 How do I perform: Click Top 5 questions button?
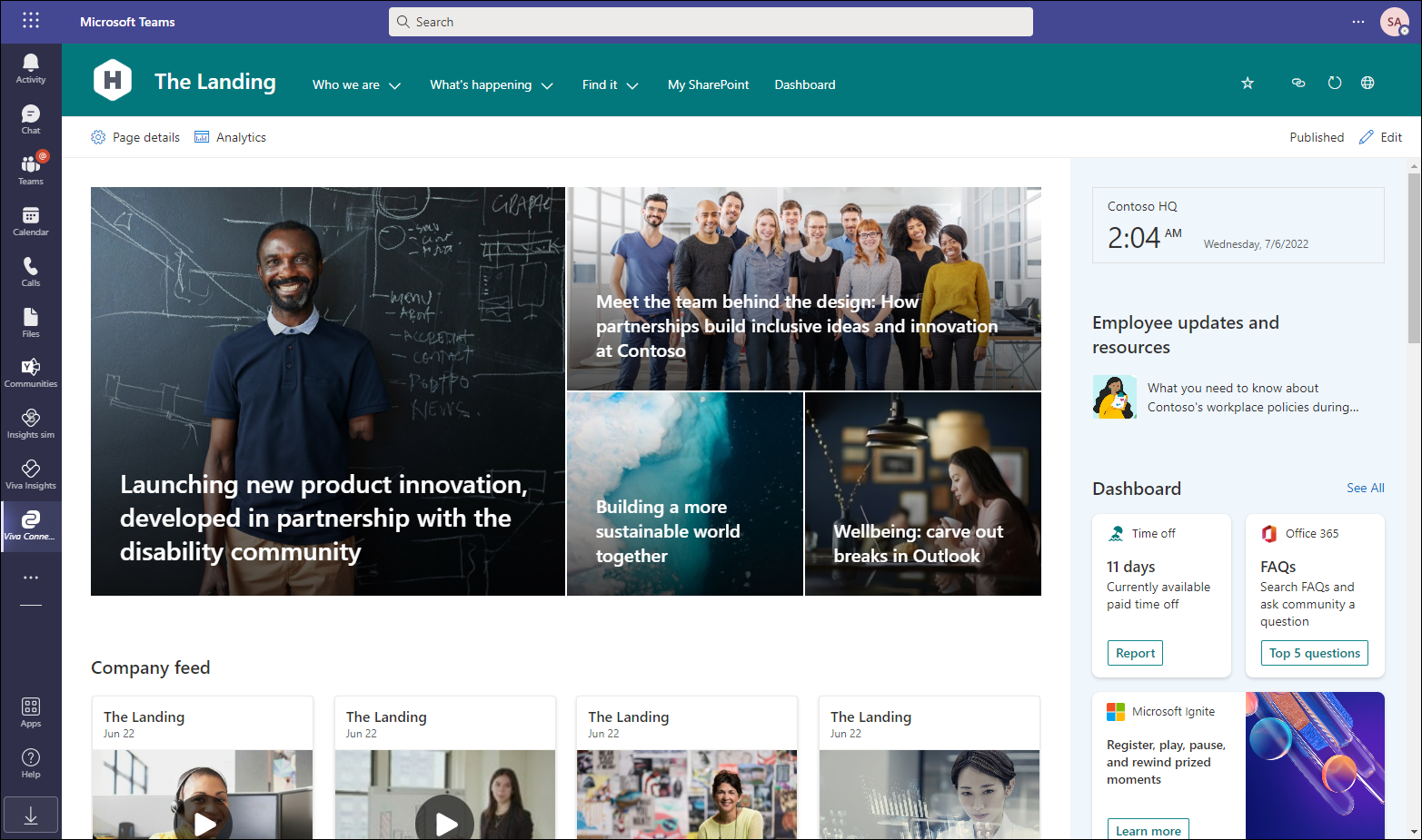1315,653
